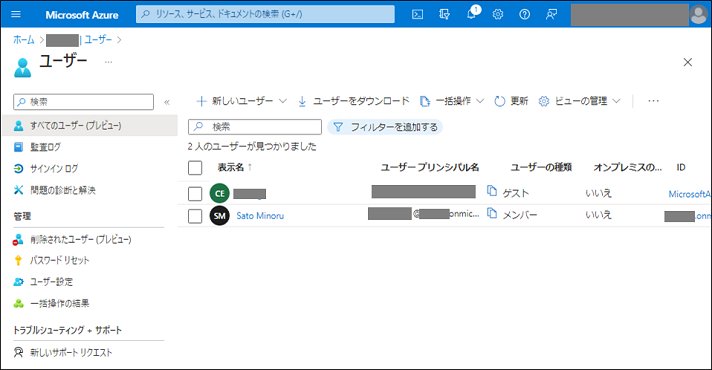Open Cloud Shell from the top bar
The width and height of the screenshot is (712, 370).
coord(417,15)
